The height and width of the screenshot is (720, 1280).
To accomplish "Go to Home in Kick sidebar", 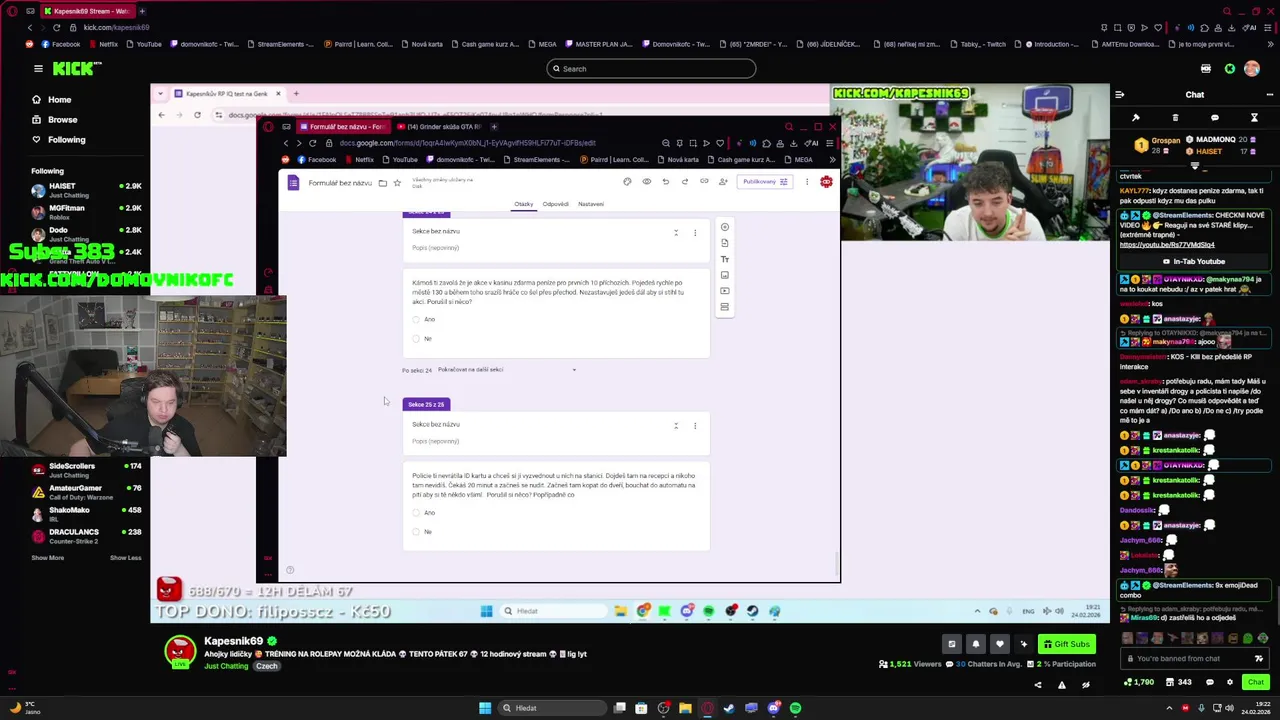I will (50, 100).
